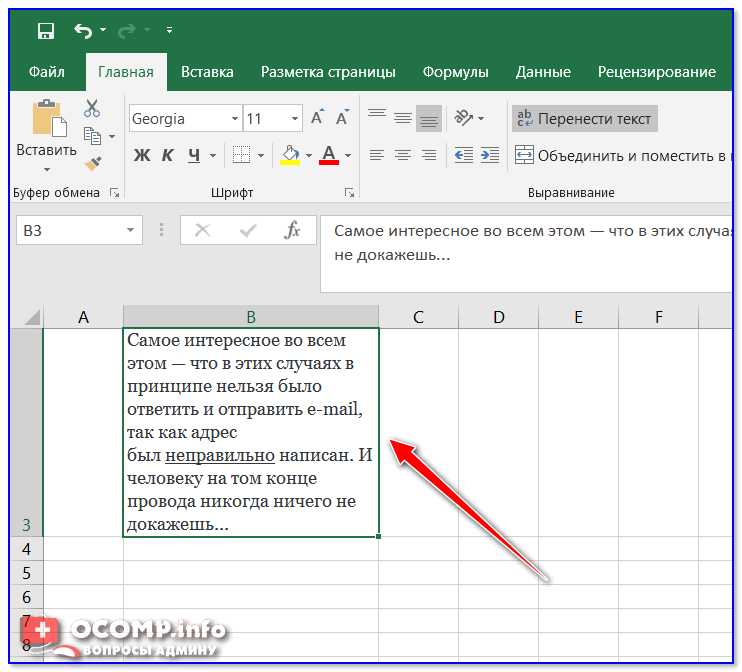This screenshot has width=742, height=672.
Task: Switch to the Вставка tab
Action: pos(207,72)
